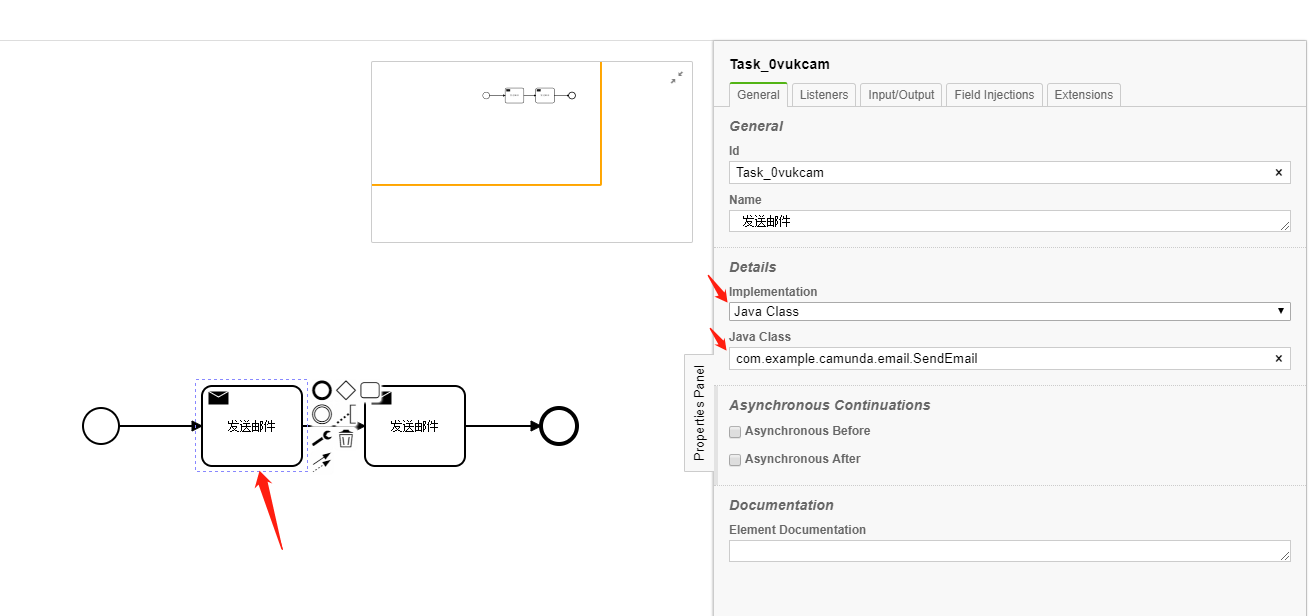
Task: Select the start event circle on the canvas
Action: click(x=101, y=426)
